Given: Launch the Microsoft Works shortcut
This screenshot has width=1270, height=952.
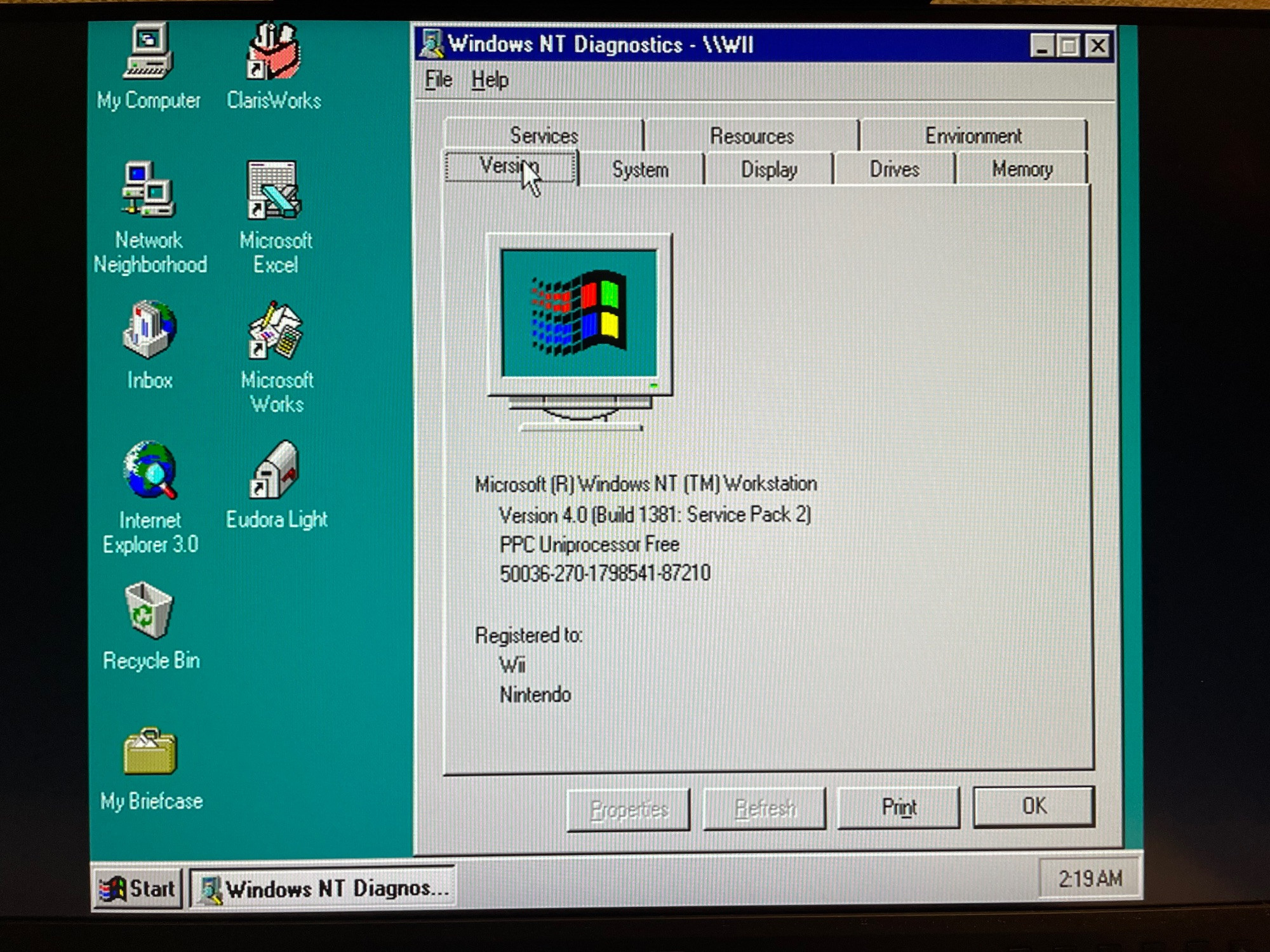Looking at the screenshot, I should pyautogui.click(x=276, y=330).
